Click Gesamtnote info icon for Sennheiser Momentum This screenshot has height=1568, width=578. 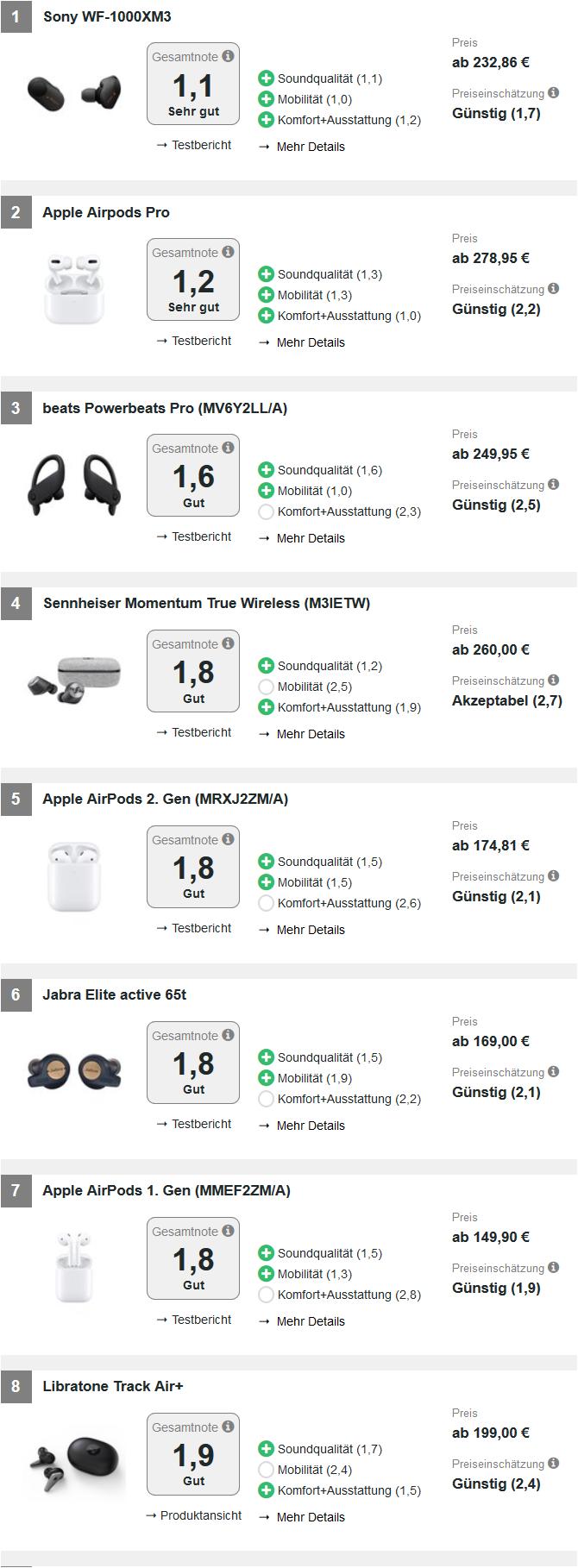(228, 643)
